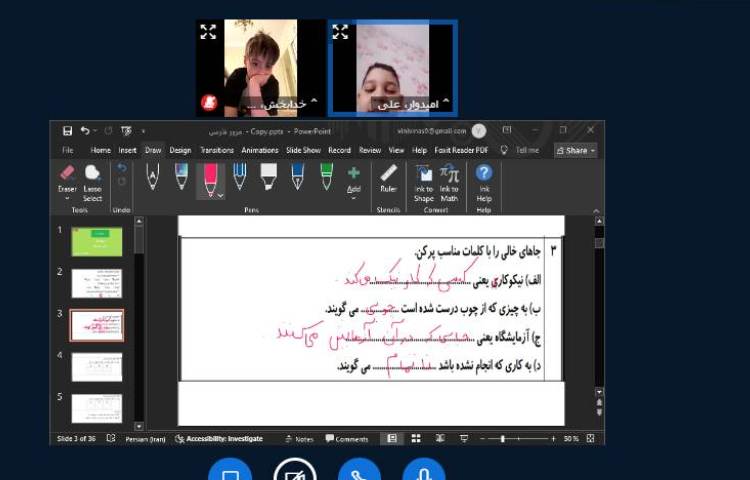Toggle the Notes pane
Image resolution: width=750 pixels, height=480 pixels.
pyautogui.click(x=299, y=439)
